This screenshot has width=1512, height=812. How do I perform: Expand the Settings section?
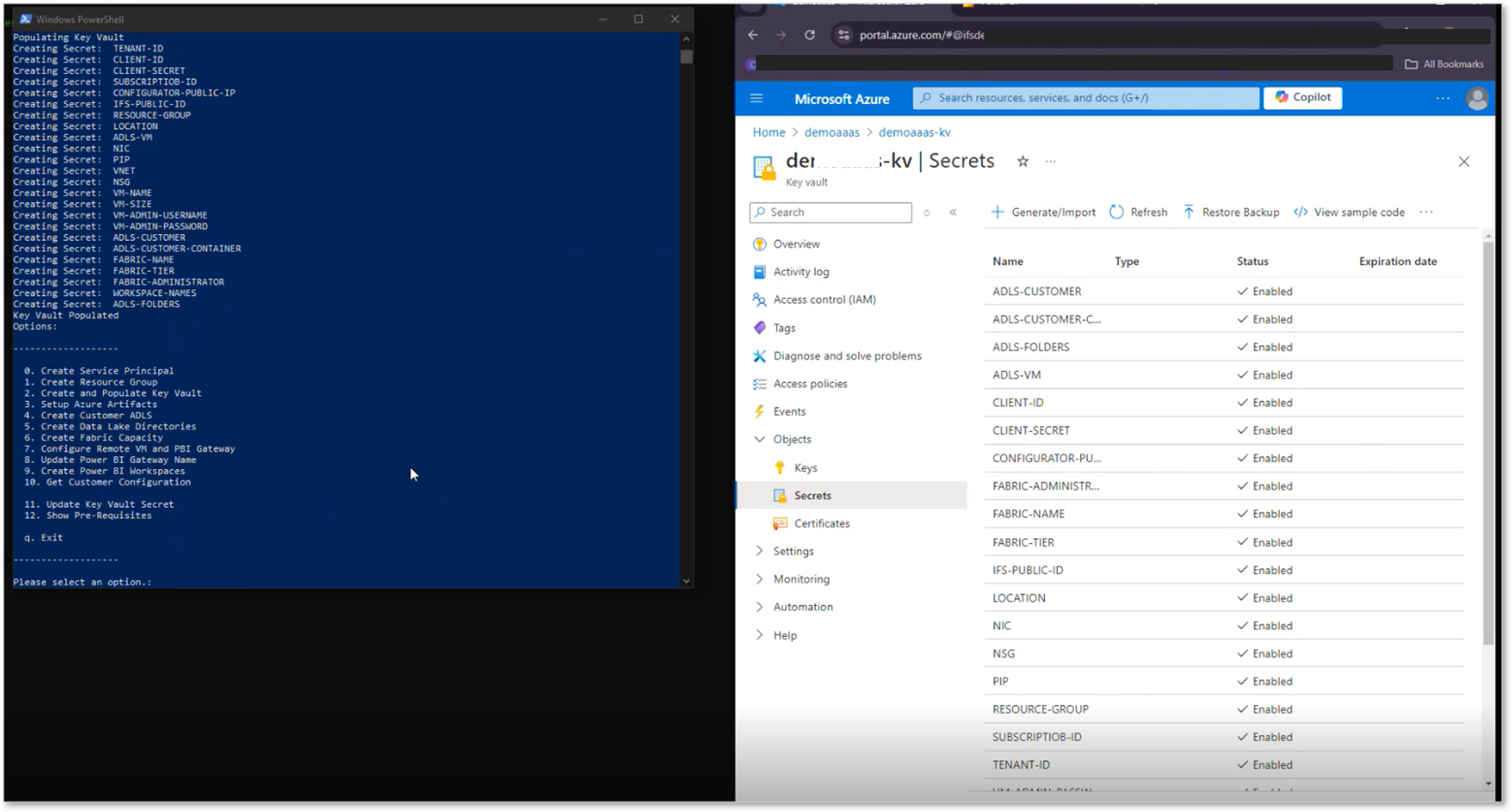[759, 551]
